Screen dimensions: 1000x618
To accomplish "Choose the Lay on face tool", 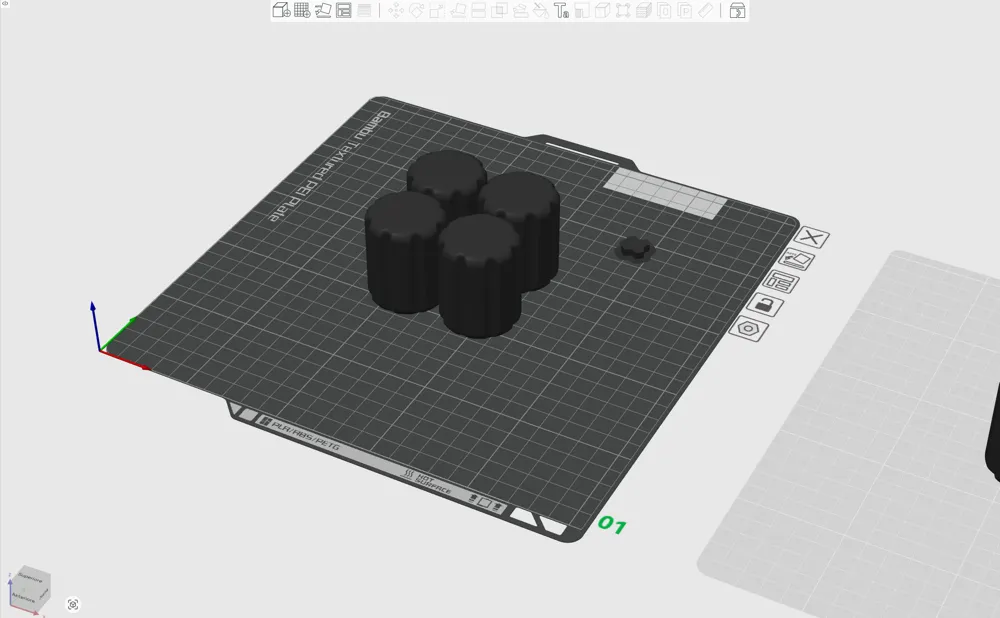I will pyautogui.click(x=458, y=10).
